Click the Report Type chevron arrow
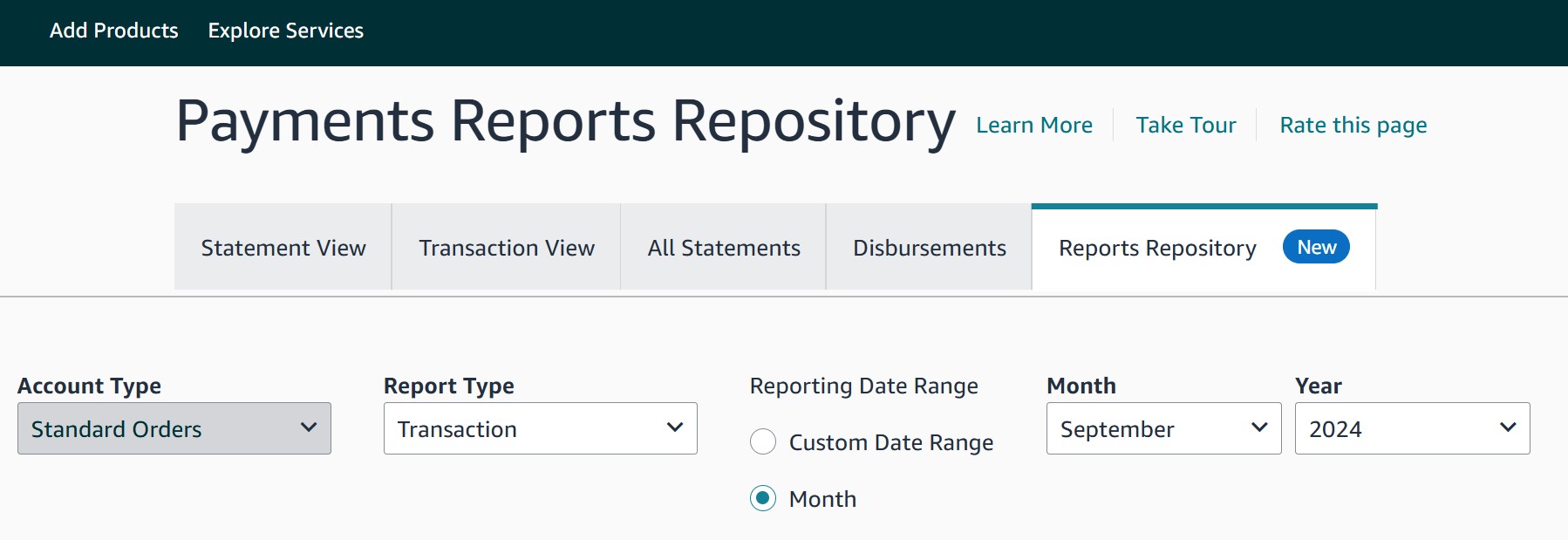 tap(675, 427)
